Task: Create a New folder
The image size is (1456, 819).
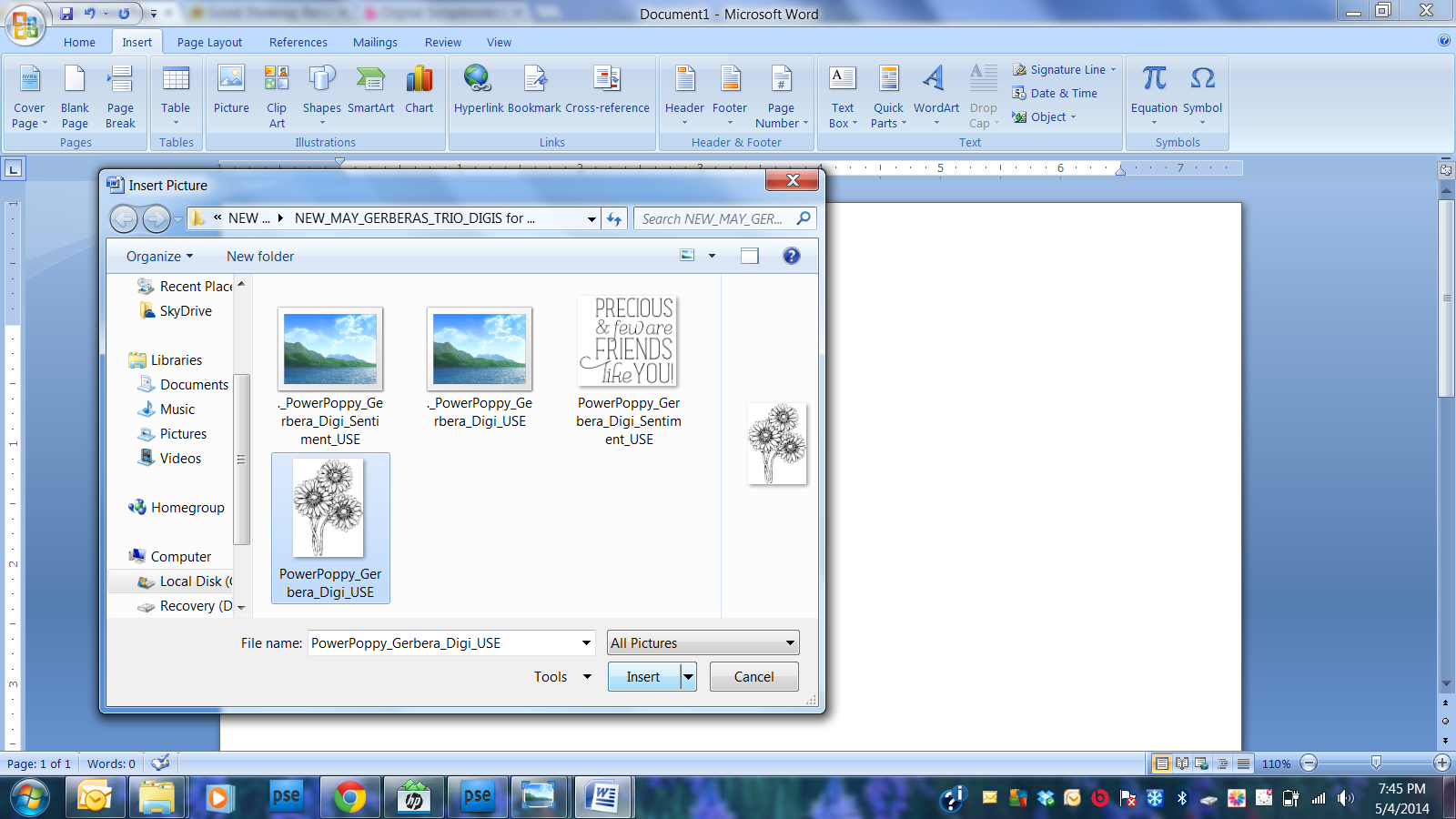Action: click(260, 256)
